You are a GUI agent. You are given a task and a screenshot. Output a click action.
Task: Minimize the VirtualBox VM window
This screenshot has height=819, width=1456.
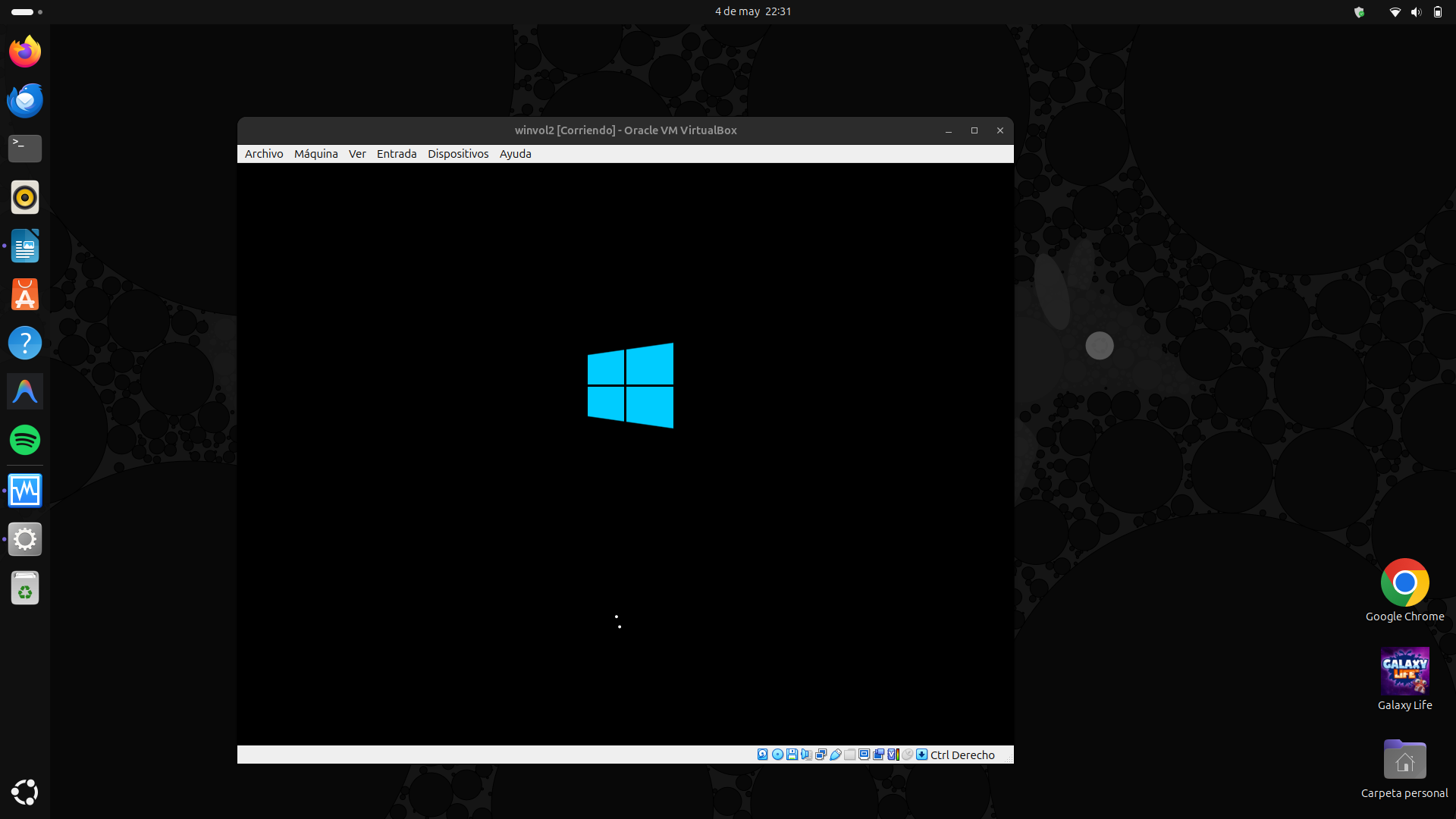(949, 130)
